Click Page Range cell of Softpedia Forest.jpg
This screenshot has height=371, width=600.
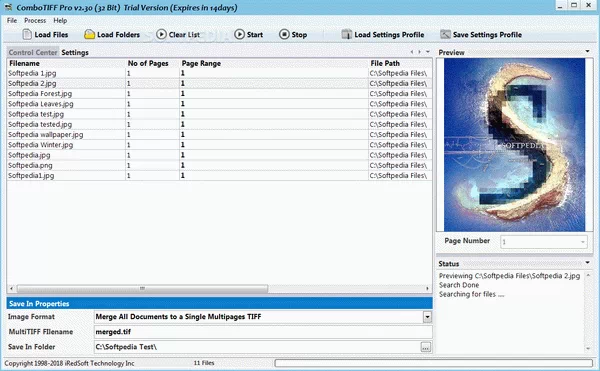point(274,94)
